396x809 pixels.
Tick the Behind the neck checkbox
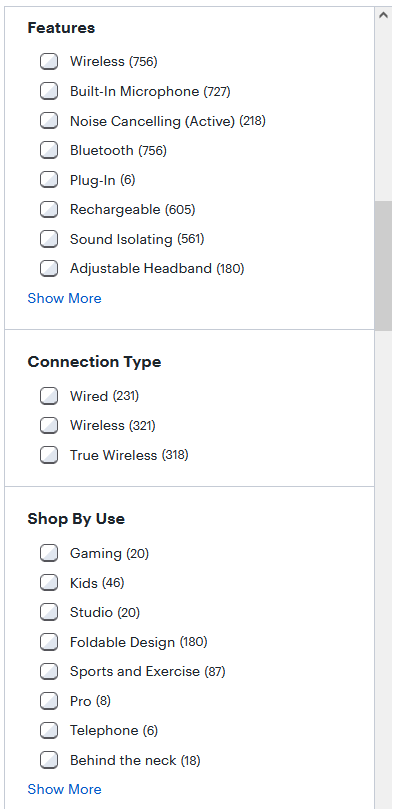click(x=49, y=760)
